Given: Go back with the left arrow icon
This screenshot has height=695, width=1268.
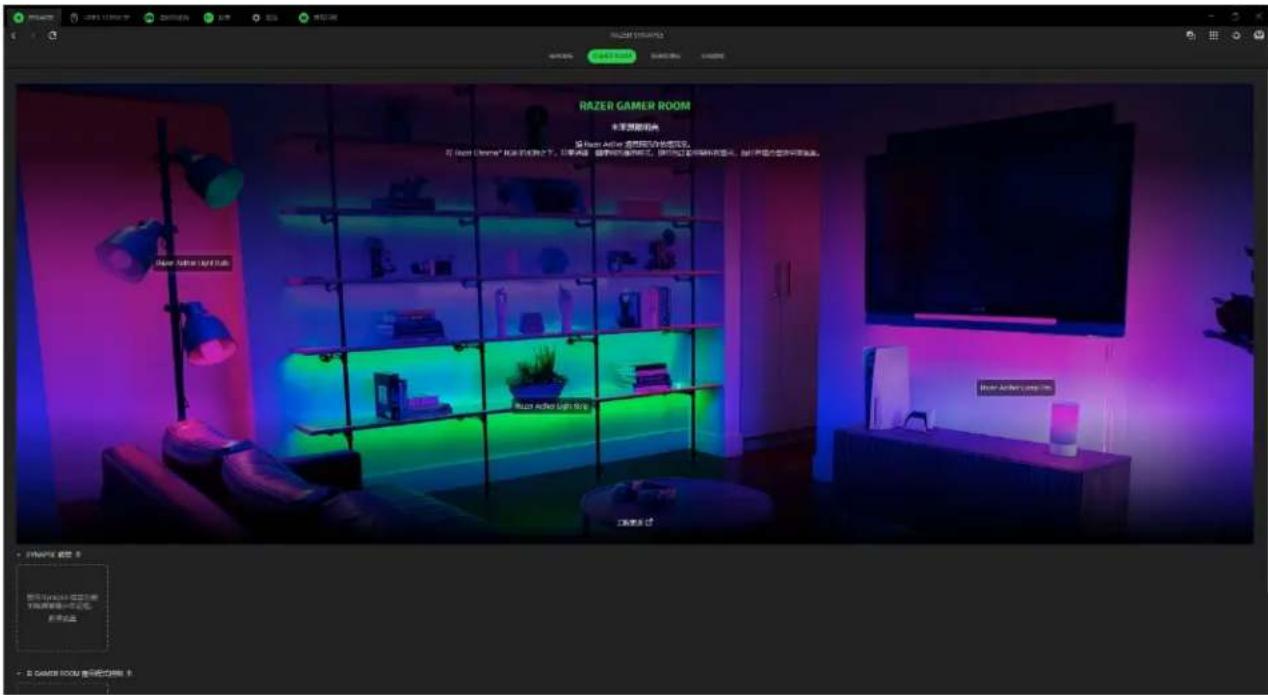Looking at the screenshot, I should coord(14,35).
